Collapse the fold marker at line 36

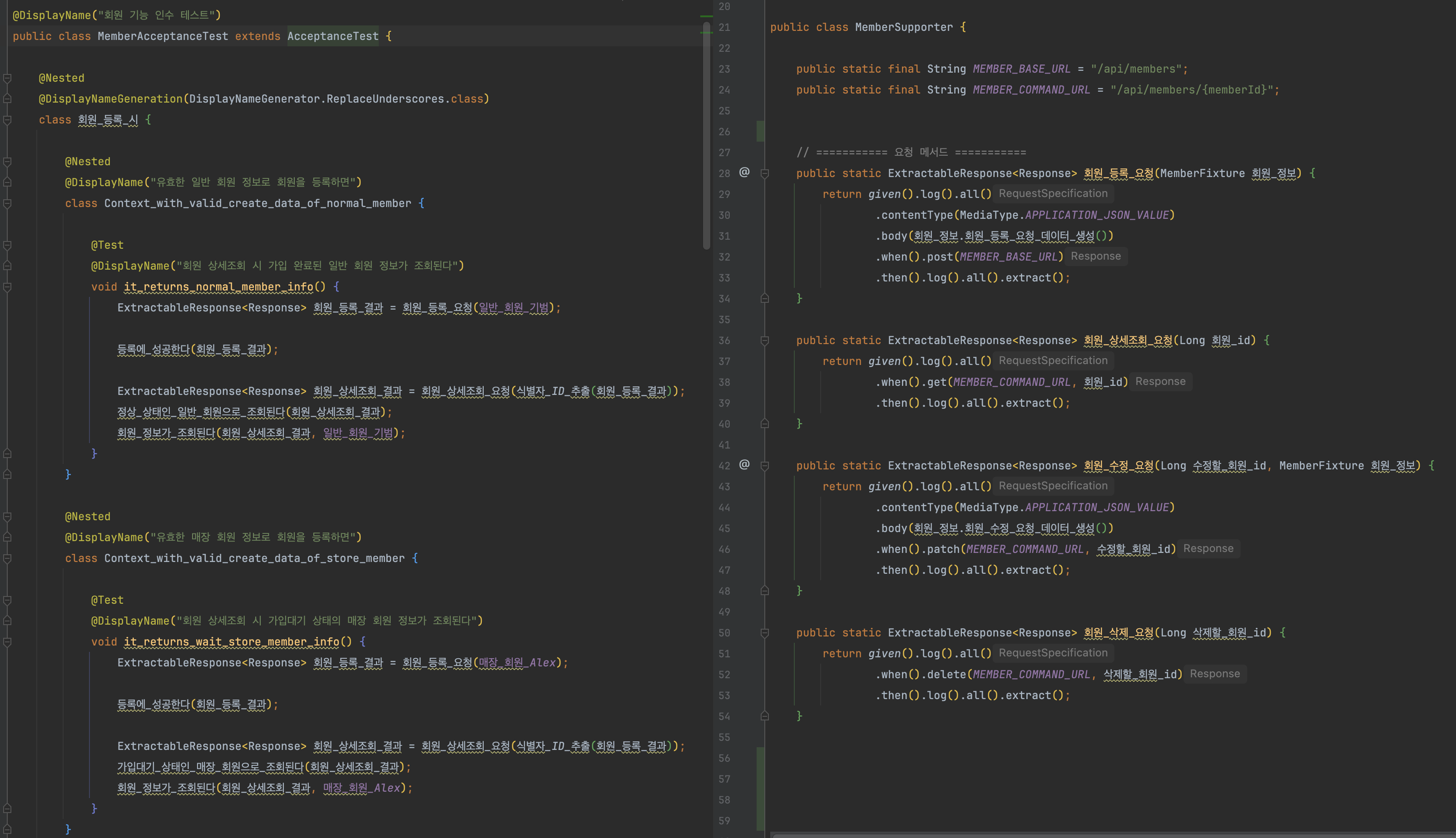[x=764, y=341]
